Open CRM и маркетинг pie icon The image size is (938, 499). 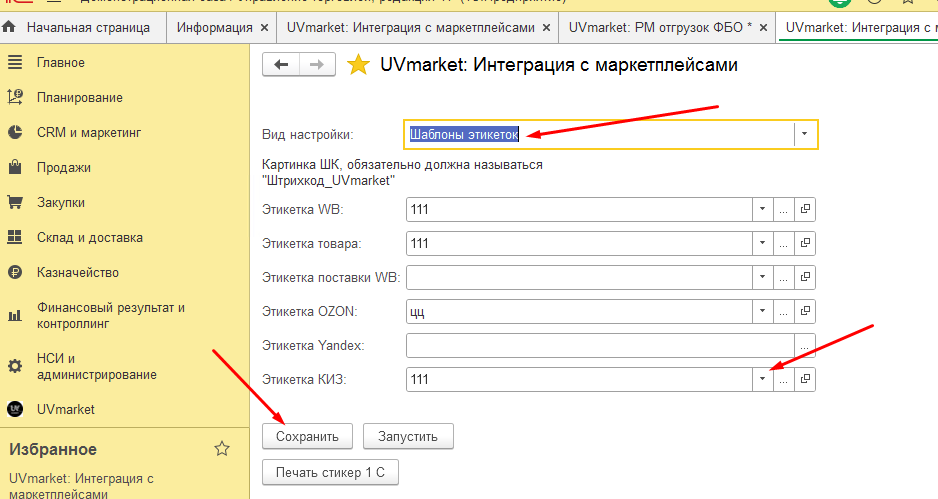pos(15,132)
